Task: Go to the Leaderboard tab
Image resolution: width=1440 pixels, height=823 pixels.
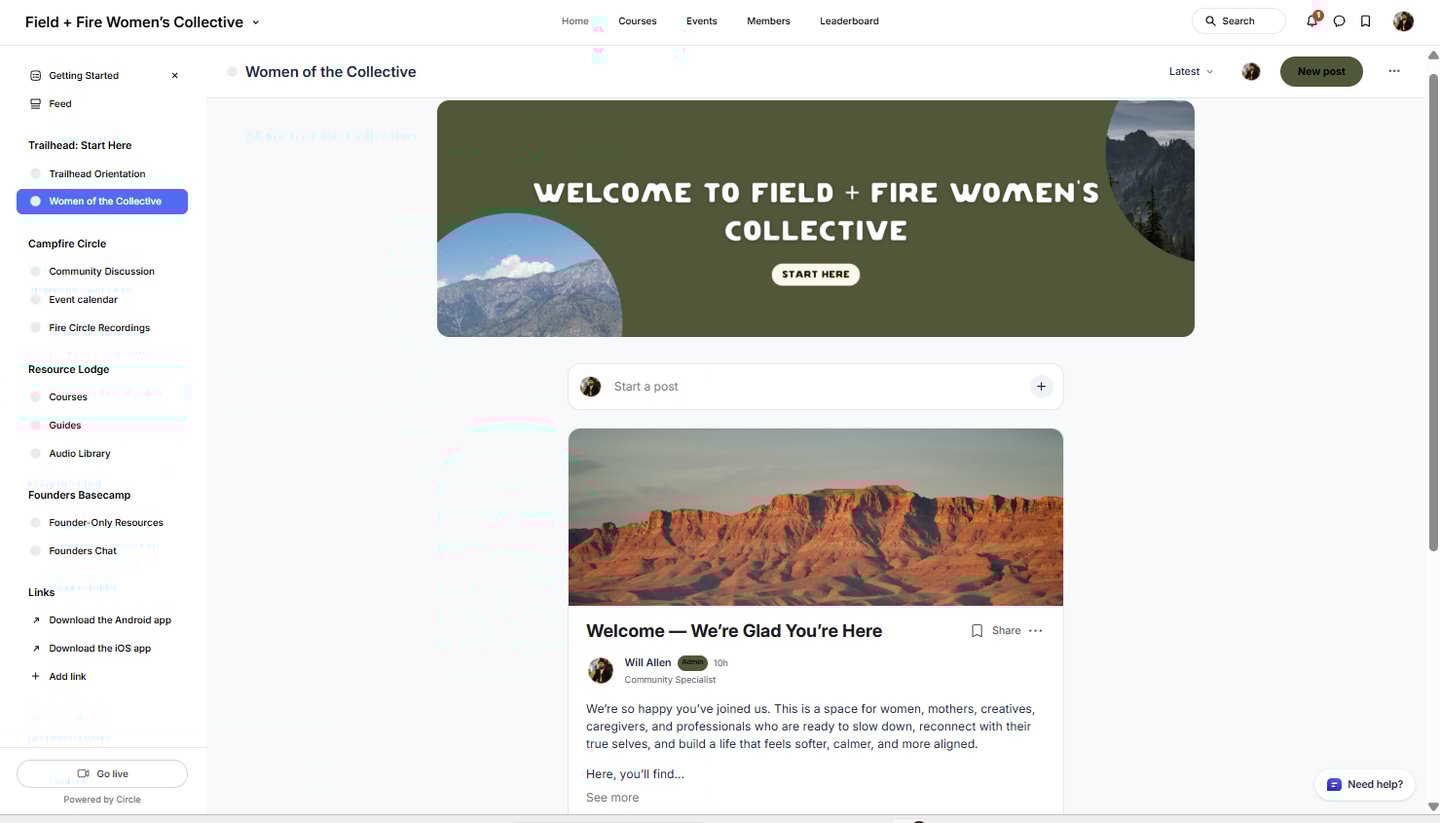Action: [849, 21]
